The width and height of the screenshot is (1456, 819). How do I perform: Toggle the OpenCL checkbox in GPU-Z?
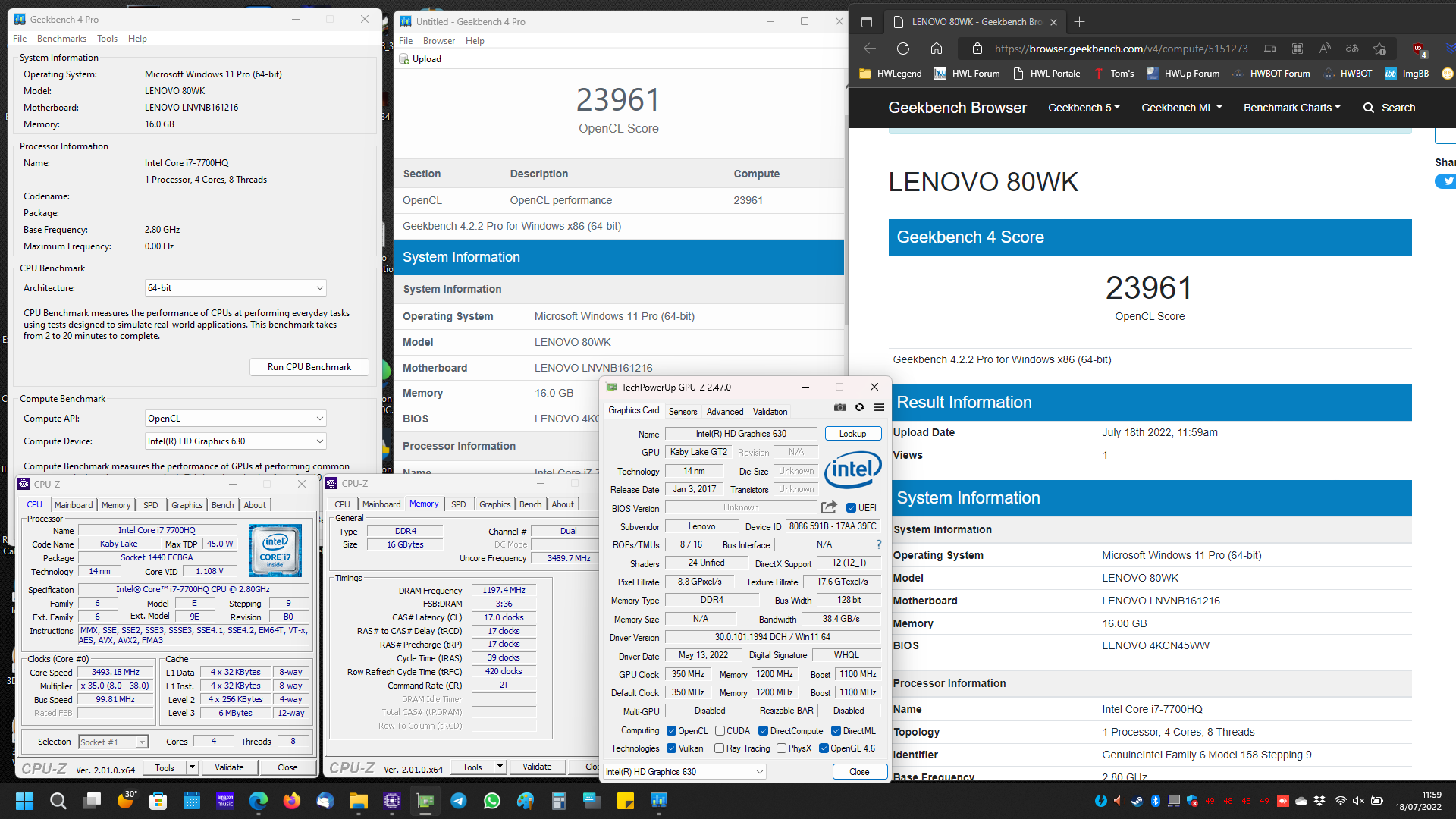click(x=671, y=731)
